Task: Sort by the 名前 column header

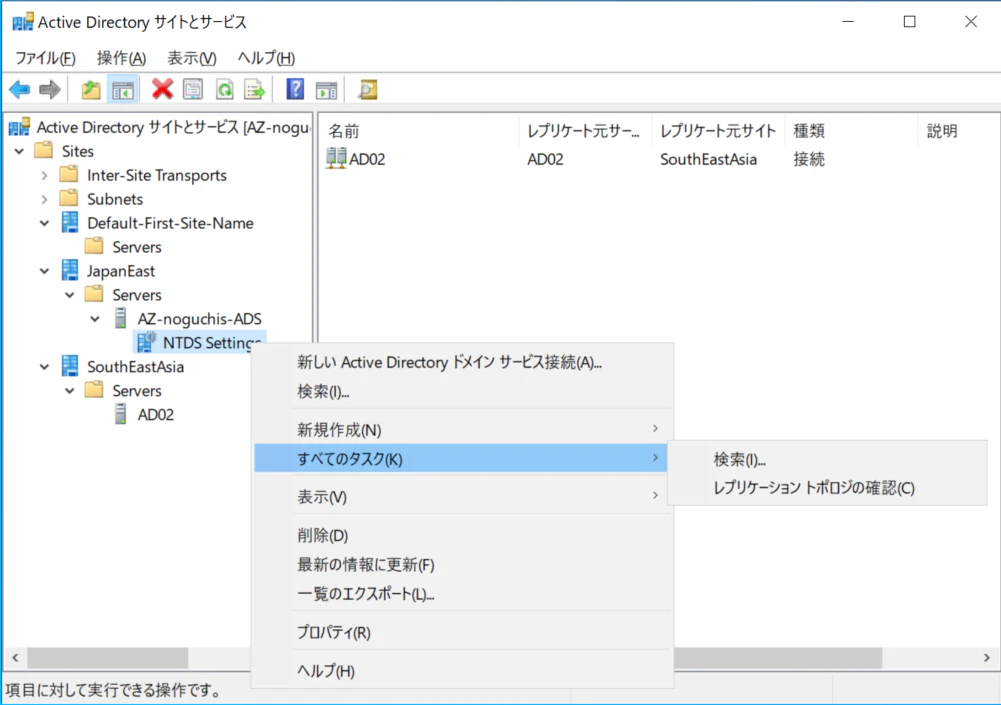Action: tap(419, 131)
